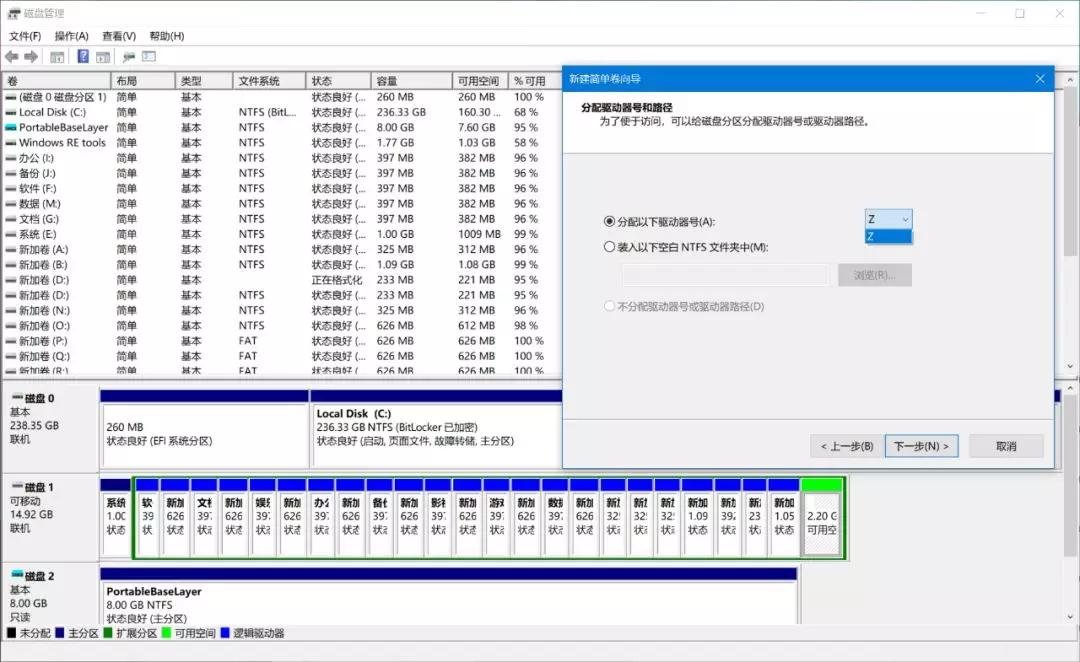
Task: Select the 分配以下驱动器号 radio button
Action: [610, 221]
